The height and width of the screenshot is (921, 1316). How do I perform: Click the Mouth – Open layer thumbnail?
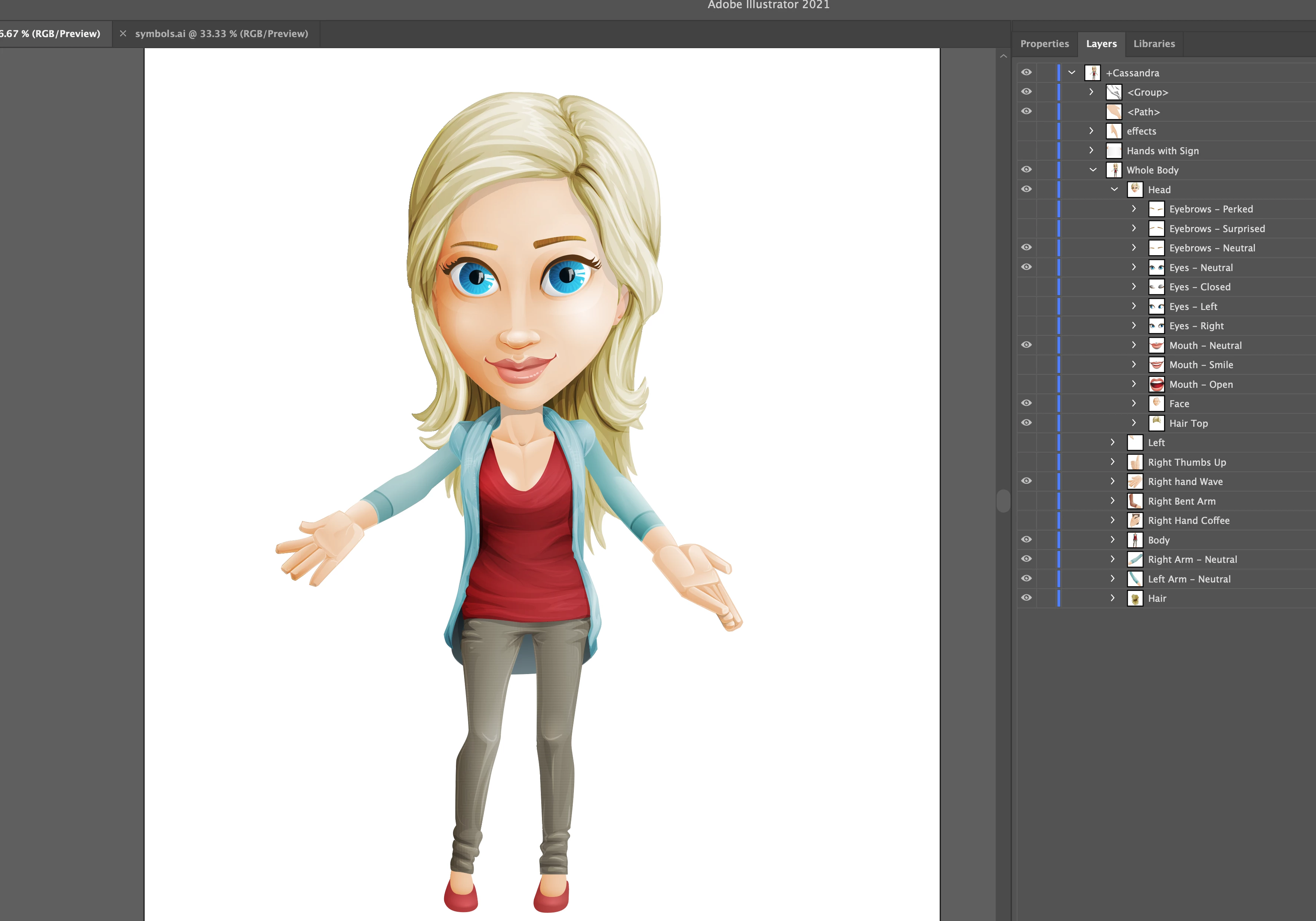click(1156, 384)
